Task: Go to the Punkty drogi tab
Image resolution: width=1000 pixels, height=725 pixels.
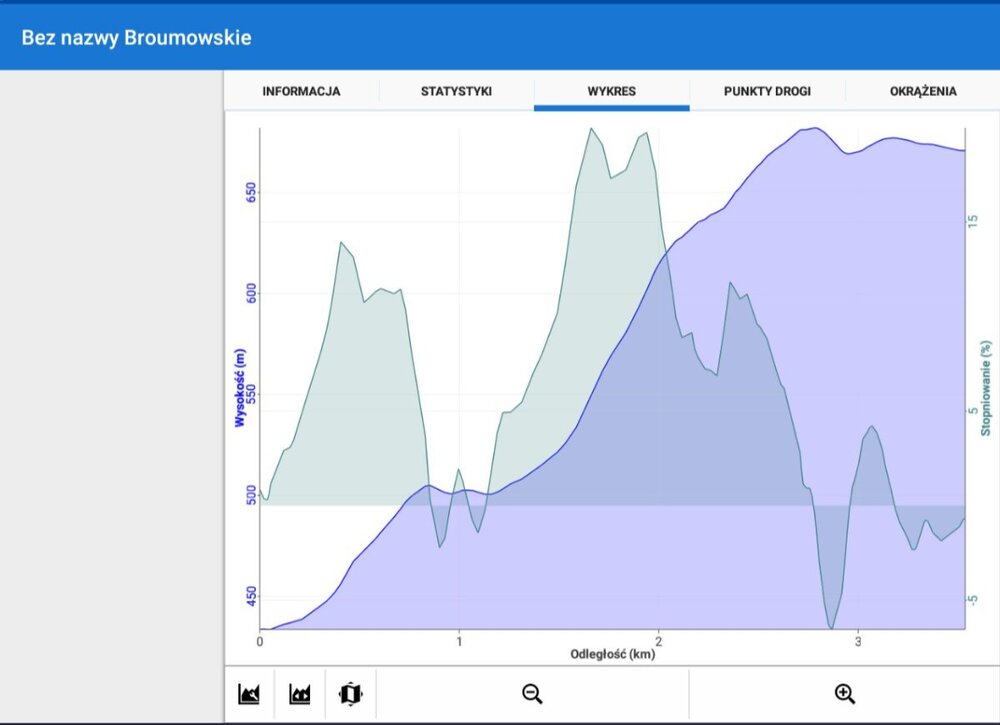Action: pos(767,91)
